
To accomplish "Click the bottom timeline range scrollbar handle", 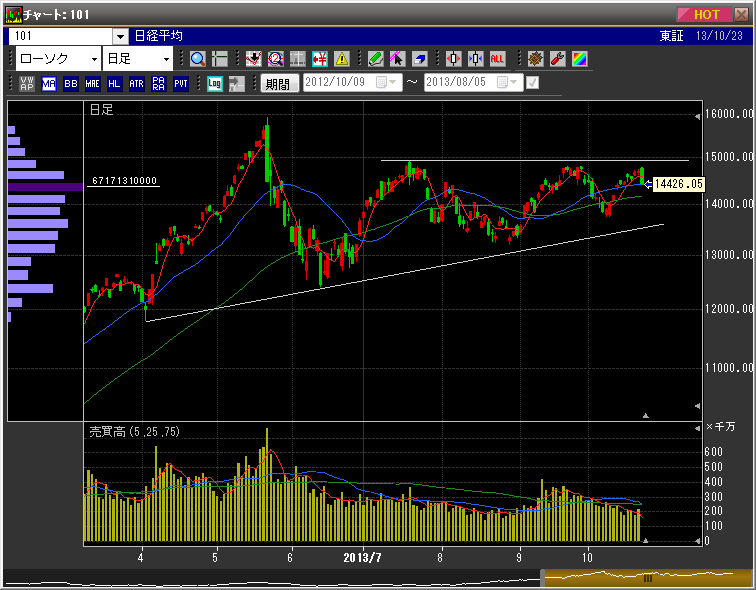I will pos(647,578).
